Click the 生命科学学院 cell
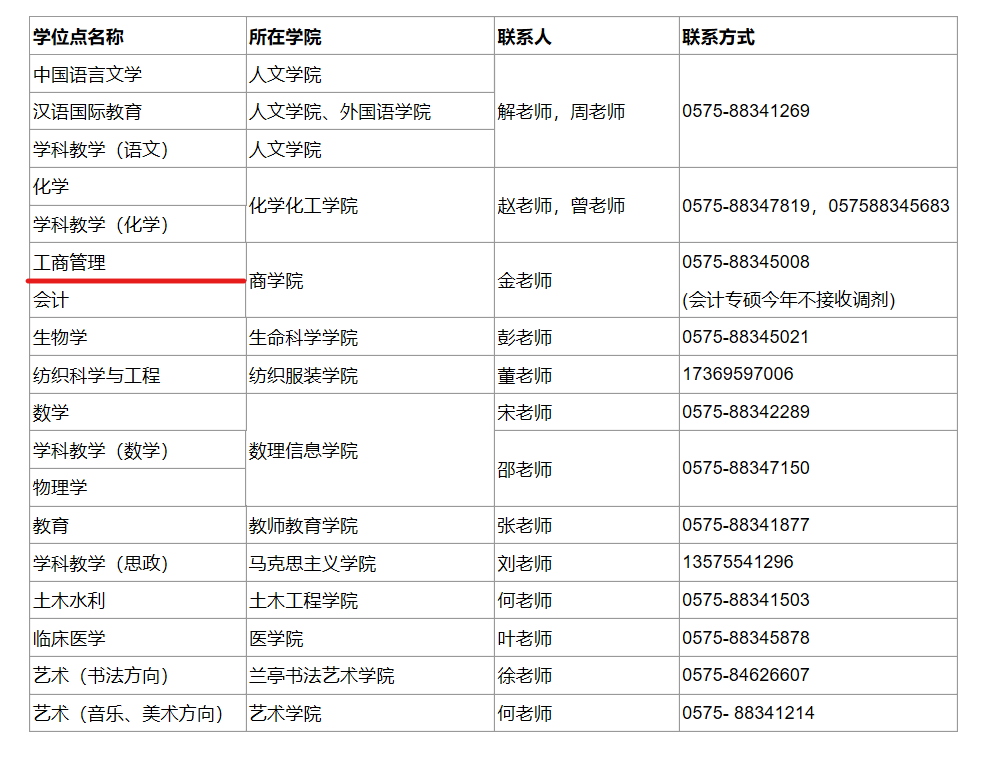 coord(303,338)
